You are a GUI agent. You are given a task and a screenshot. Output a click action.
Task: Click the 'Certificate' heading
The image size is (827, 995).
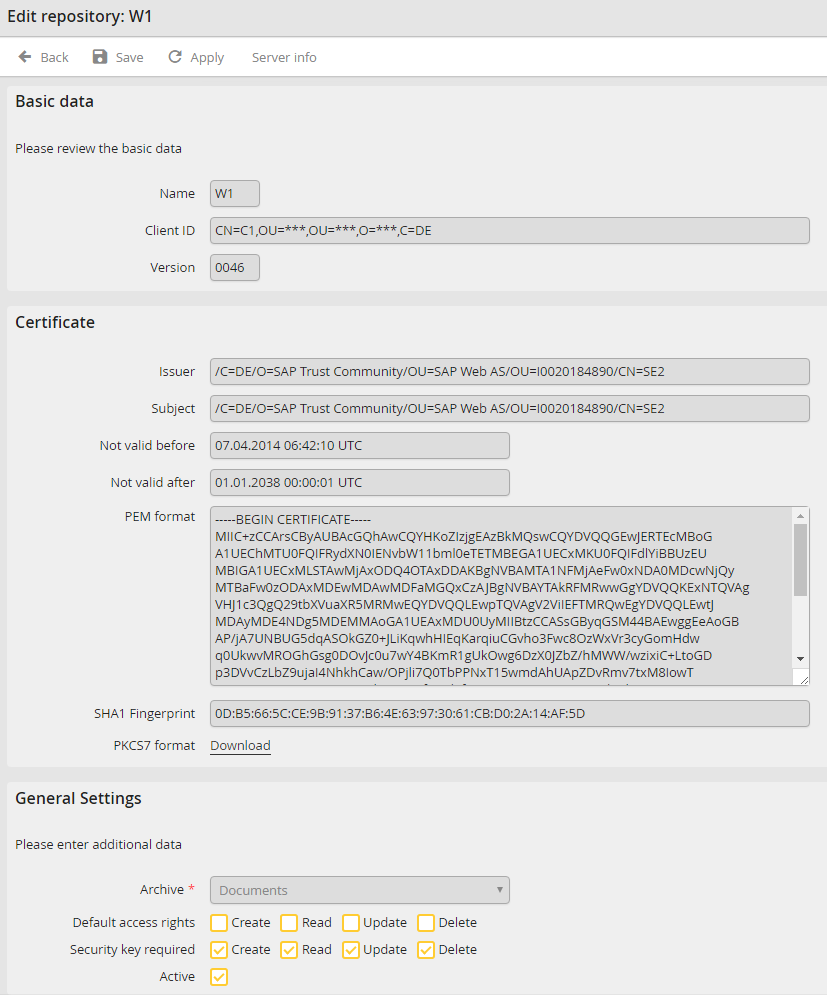coord(55,322)
